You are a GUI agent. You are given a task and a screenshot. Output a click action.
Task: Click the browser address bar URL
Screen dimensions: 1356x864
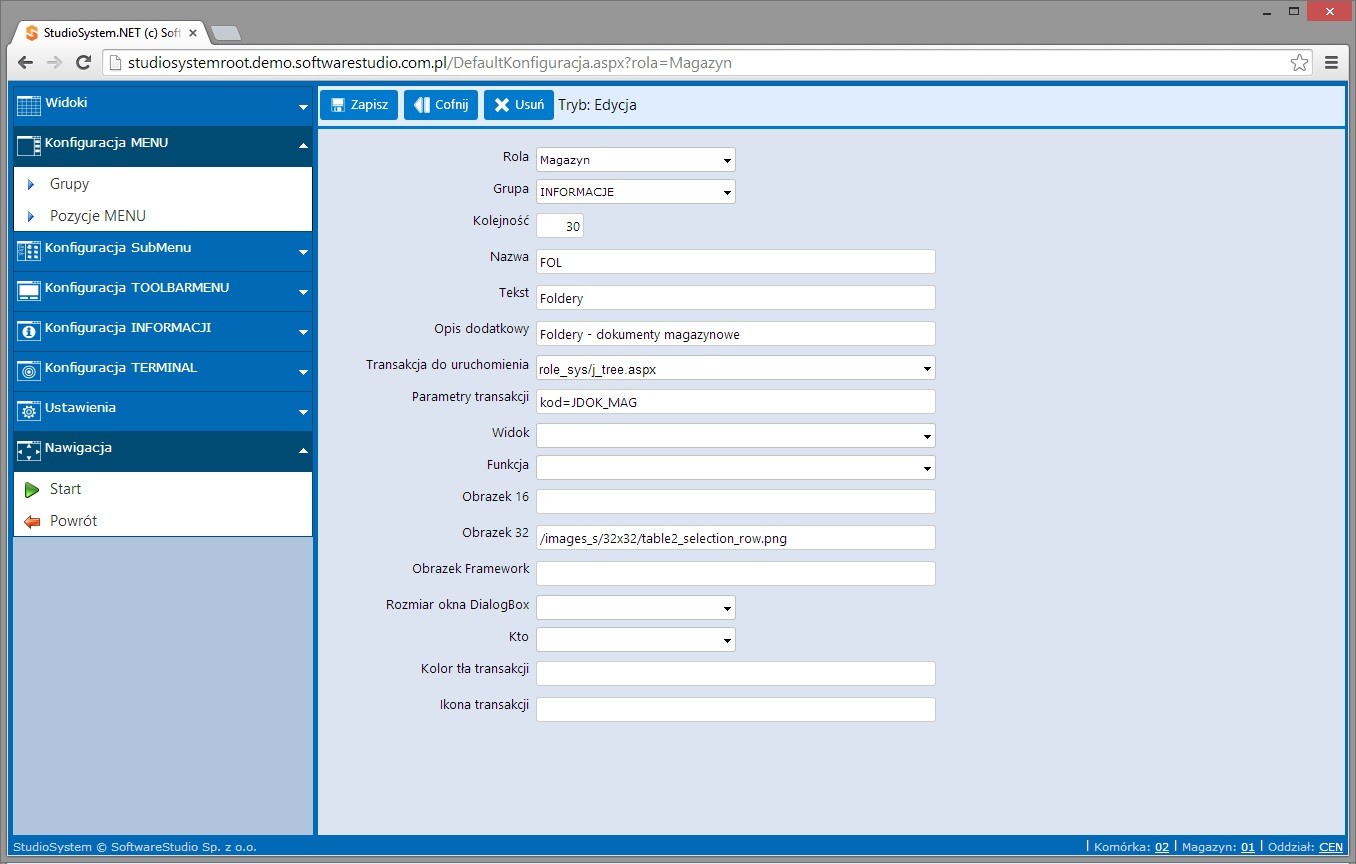pos(430,62)
